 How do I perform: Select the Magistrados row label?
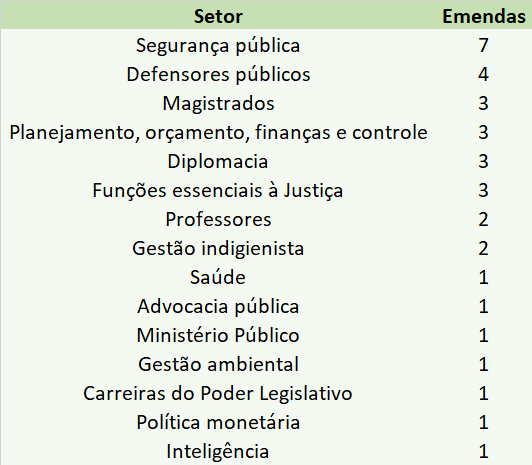tap(218, 103)
